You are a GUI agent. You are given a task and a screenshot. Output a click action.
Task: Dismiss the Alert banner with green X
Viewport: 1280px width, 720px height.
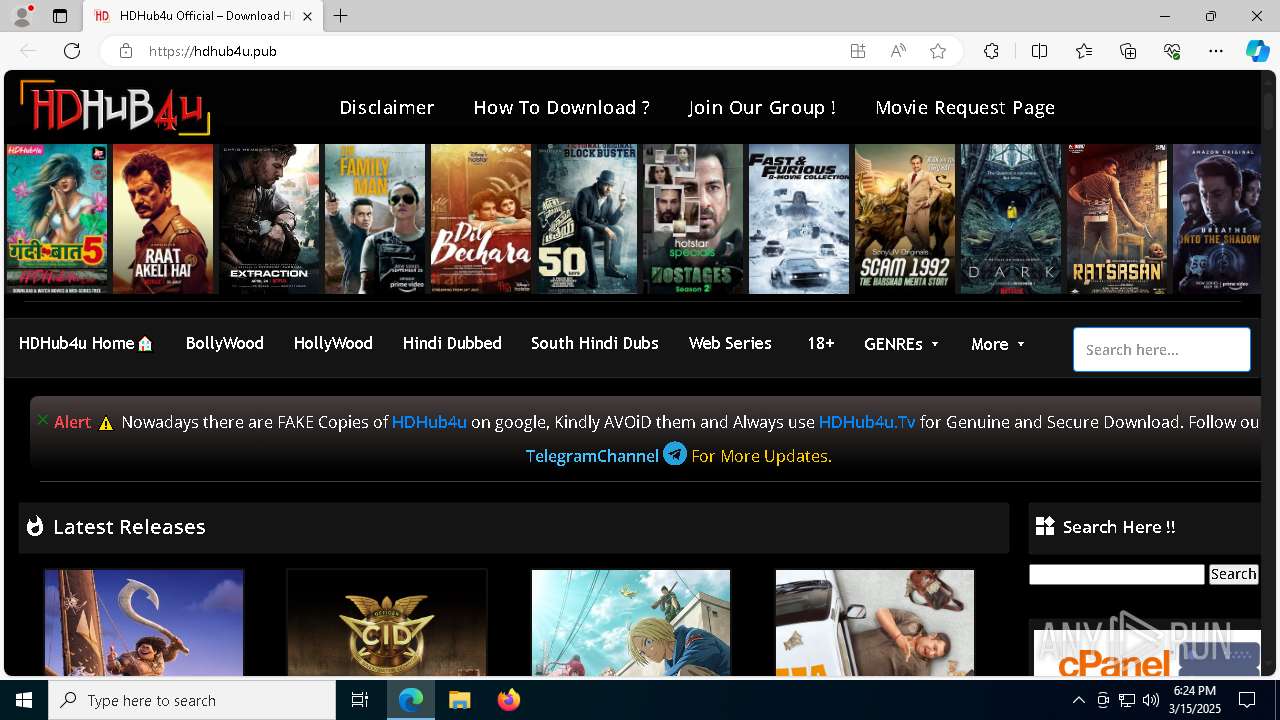click(x=42, y=420)
